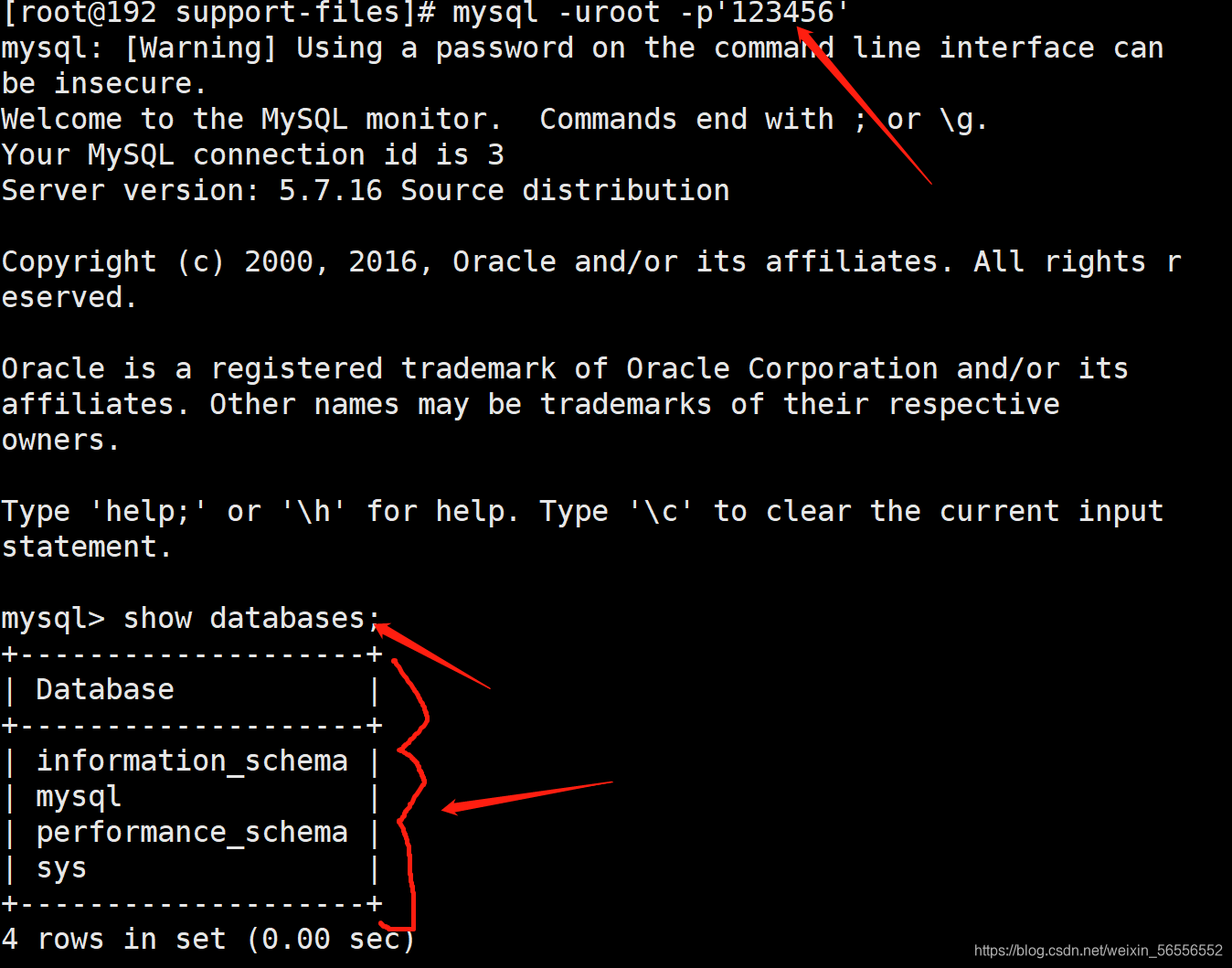This screenshot has height=968, width=1232.
Task: Click the 'Welcome to the MySQL monitor.' line
Action: click(251, 120)
